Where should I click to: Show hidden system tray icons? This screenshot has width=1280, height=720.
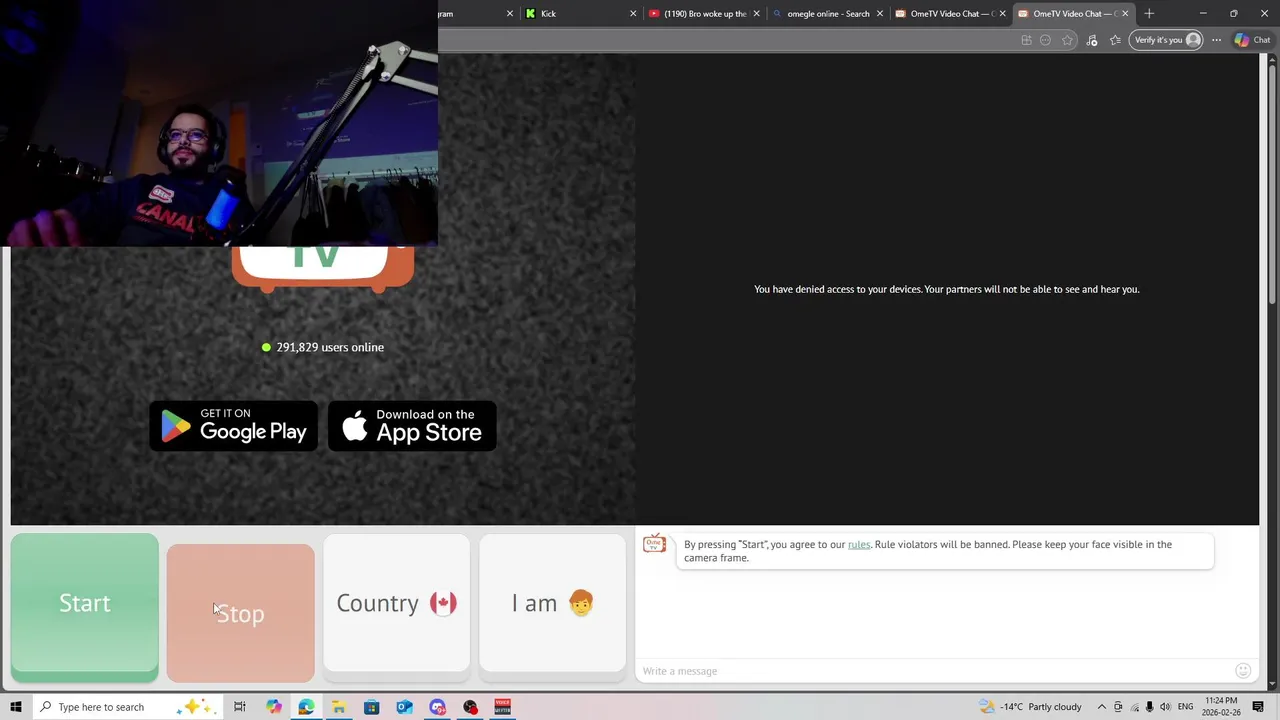tap(1102, 707)
